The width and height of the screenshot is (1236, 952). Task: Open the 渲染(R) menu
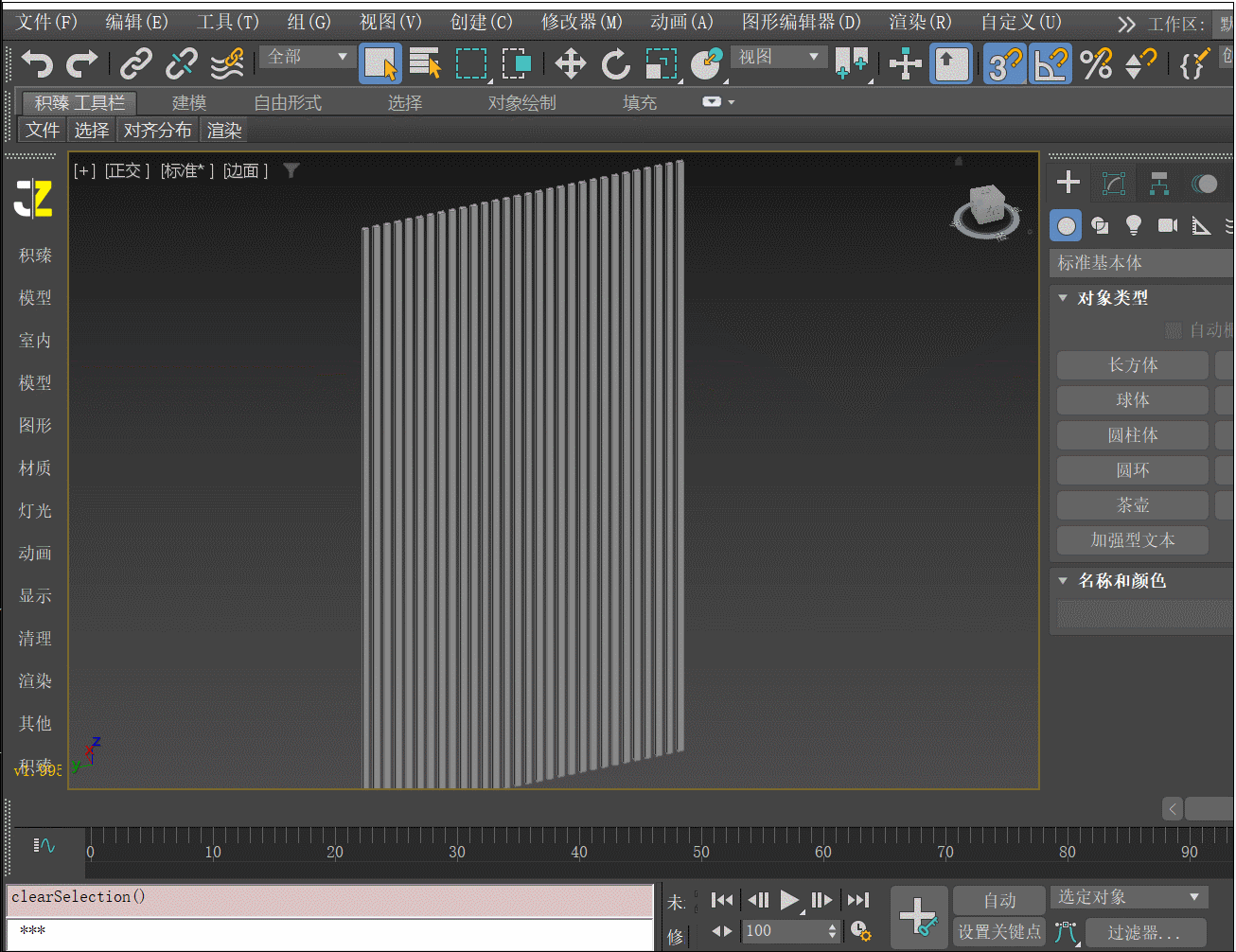click(920, 22)
